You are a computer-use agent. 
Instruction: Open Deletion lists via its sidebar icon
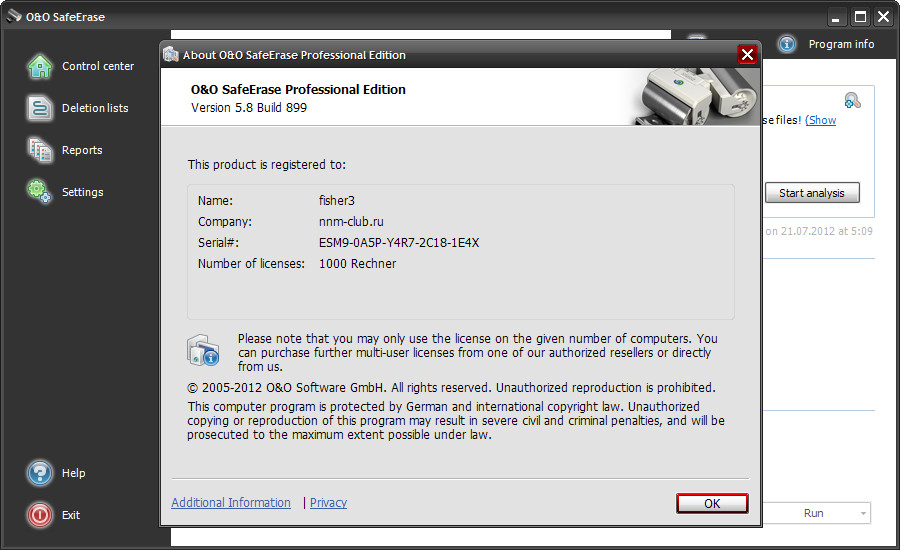tap(39, 108)
